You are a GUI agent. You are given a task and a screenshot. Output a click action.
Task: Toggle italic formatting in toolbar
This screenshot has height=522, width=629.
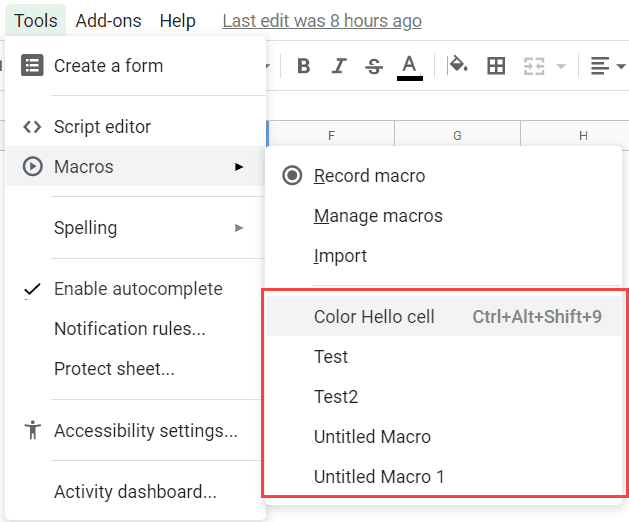(x=339, y=66)
